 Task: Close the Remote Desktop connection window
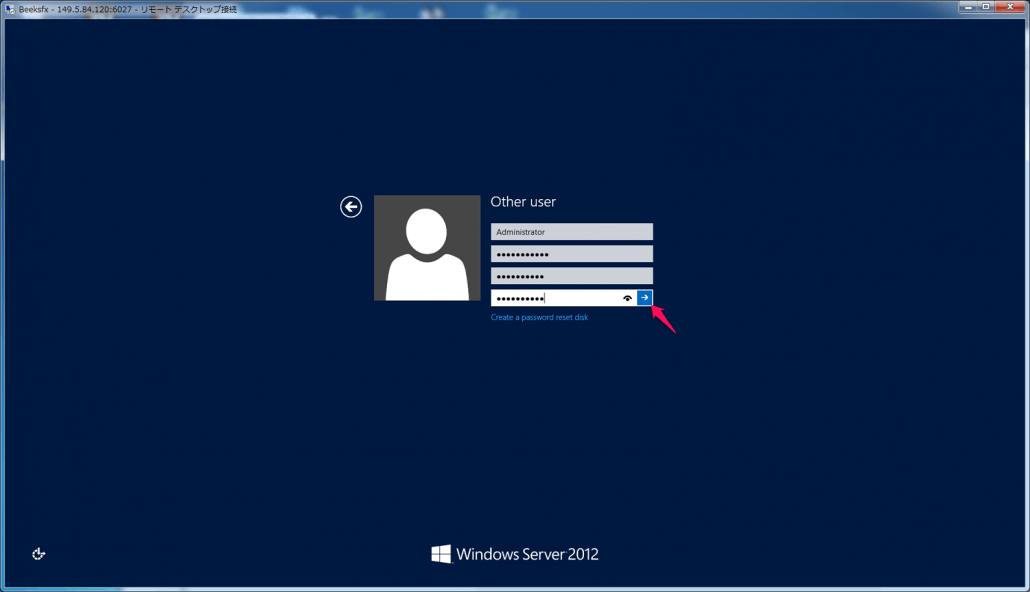coord(1010,7)
